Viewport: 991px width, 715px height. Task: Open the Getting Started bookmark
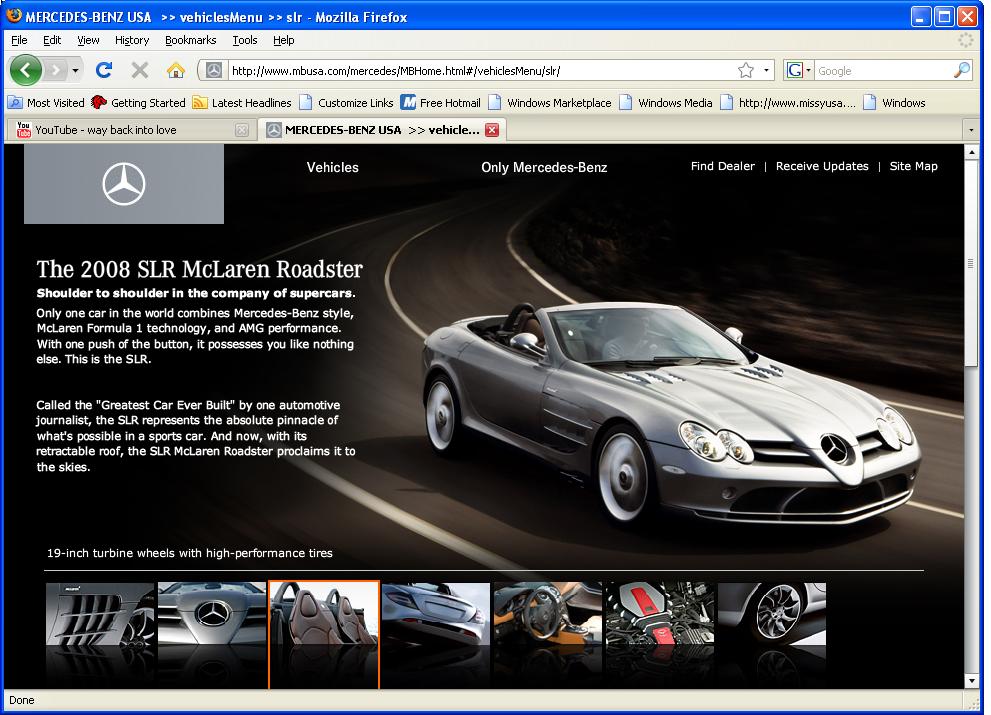[x=138, y=102]
